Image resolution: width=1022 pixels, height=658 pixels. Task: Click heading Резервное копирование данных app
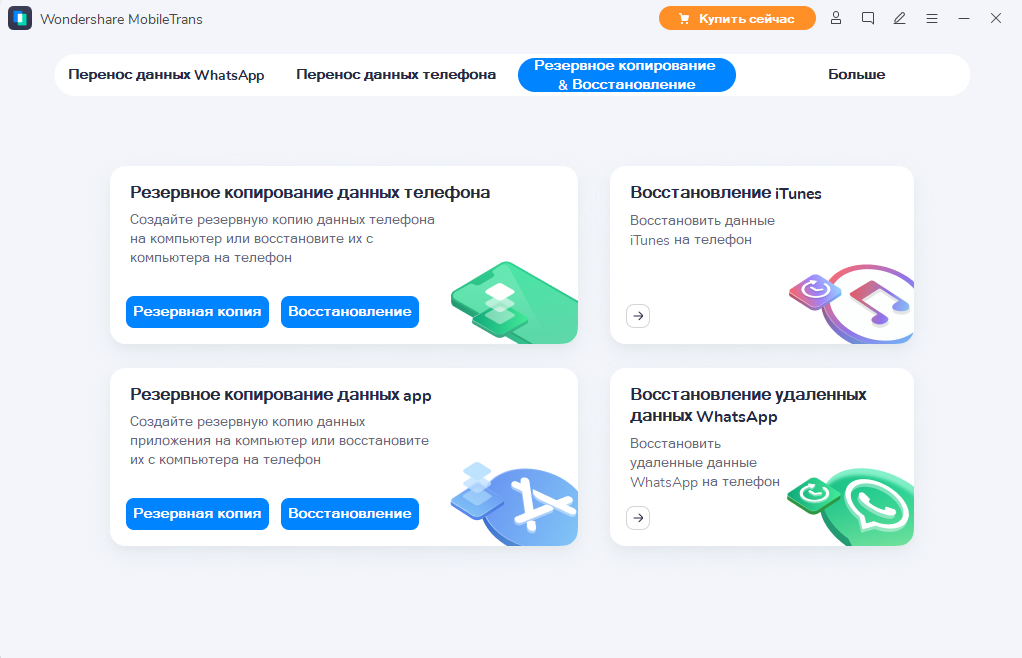coord(281,395)
